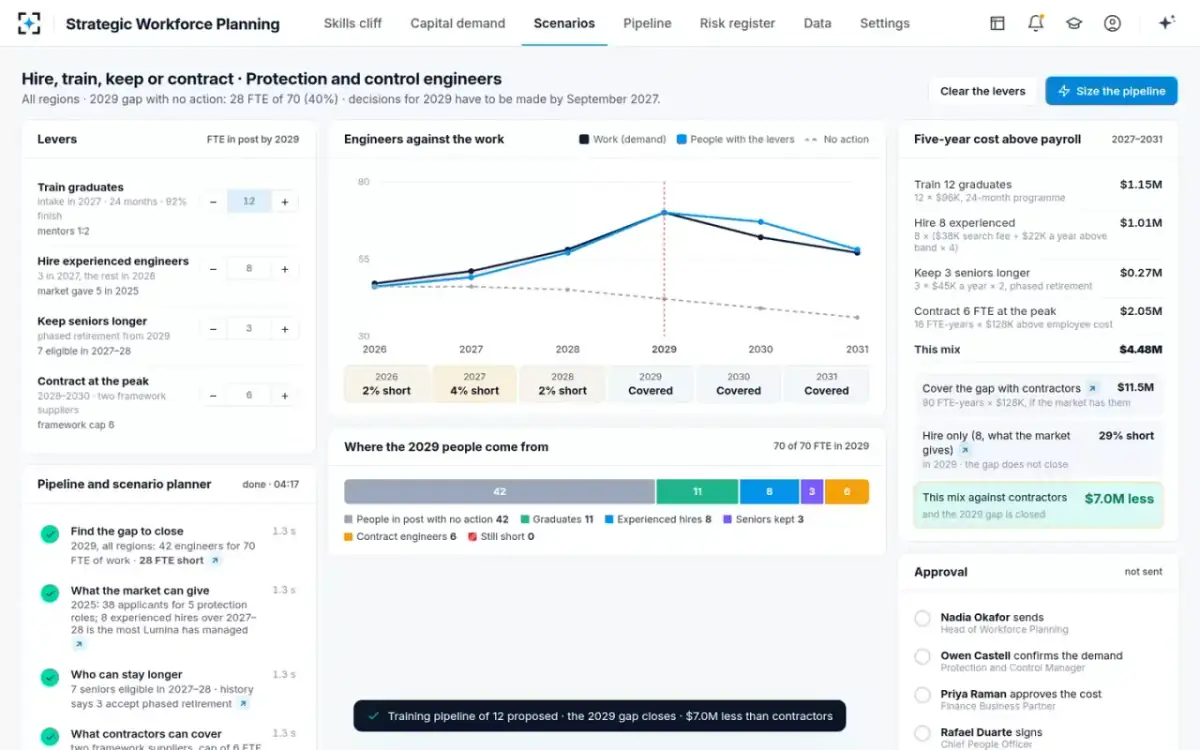Open link arrow after accept phased retirement
The width and height of the screenshot is (1200, 750).
click(241, 704)
